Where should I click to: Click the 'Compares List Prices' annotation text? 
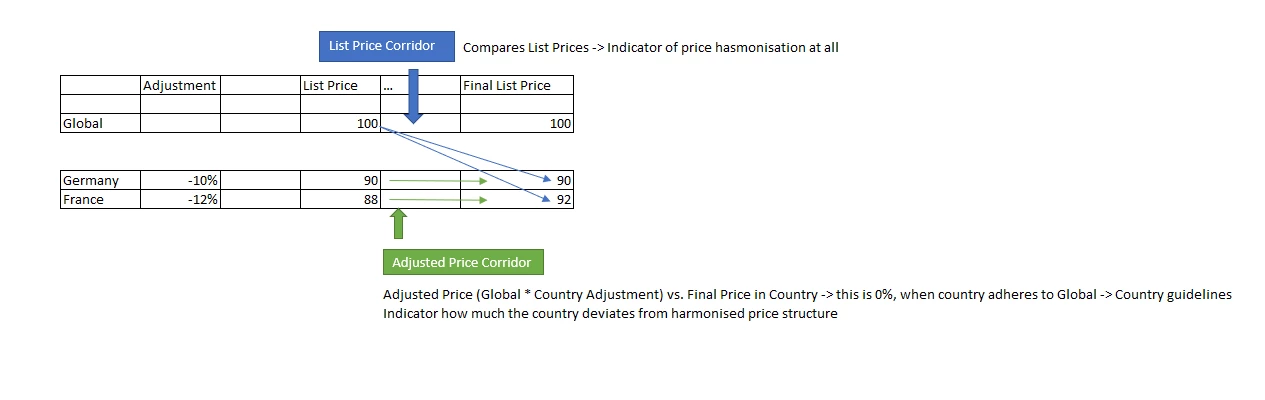point(650,47)
